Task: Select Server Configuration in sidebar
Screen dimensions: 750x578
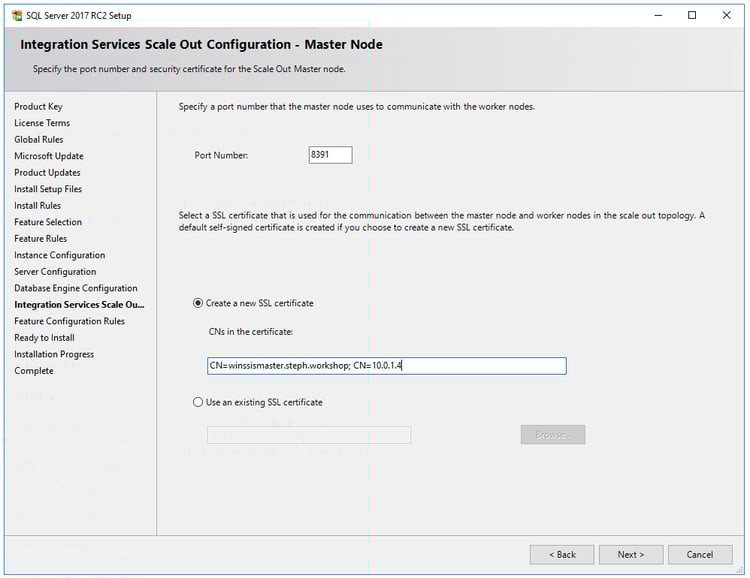Action: [x=55, y=271]
